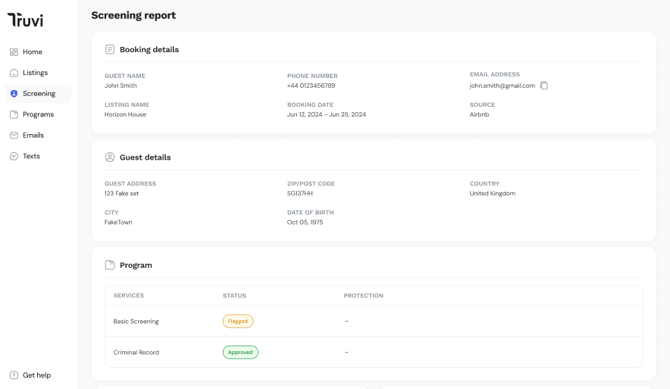Click the Program section folder icon
The height and width of the screenshot is (389, 670).
pos(110,265)
